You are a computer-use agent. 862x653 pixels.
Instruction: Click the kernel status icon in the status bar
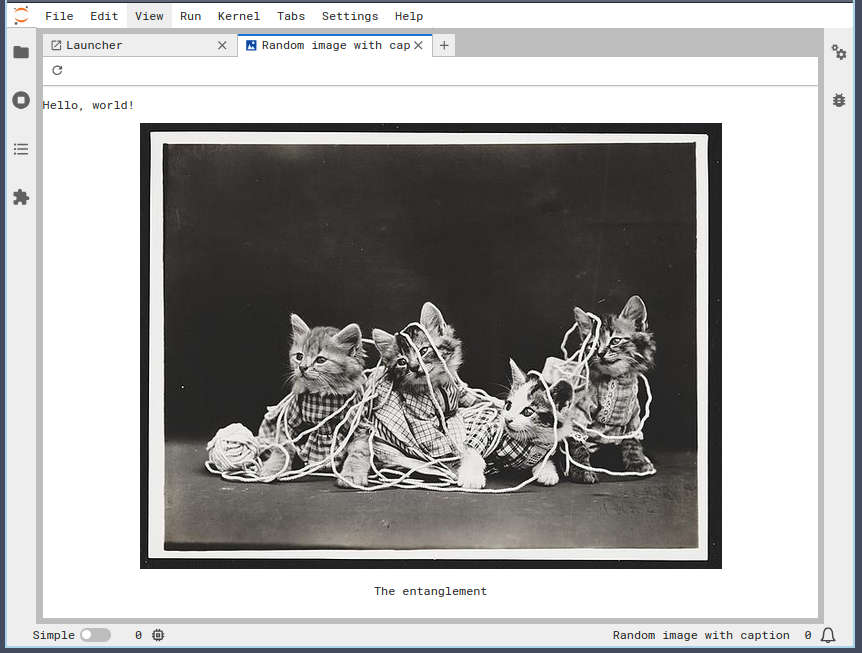(157, 635)
